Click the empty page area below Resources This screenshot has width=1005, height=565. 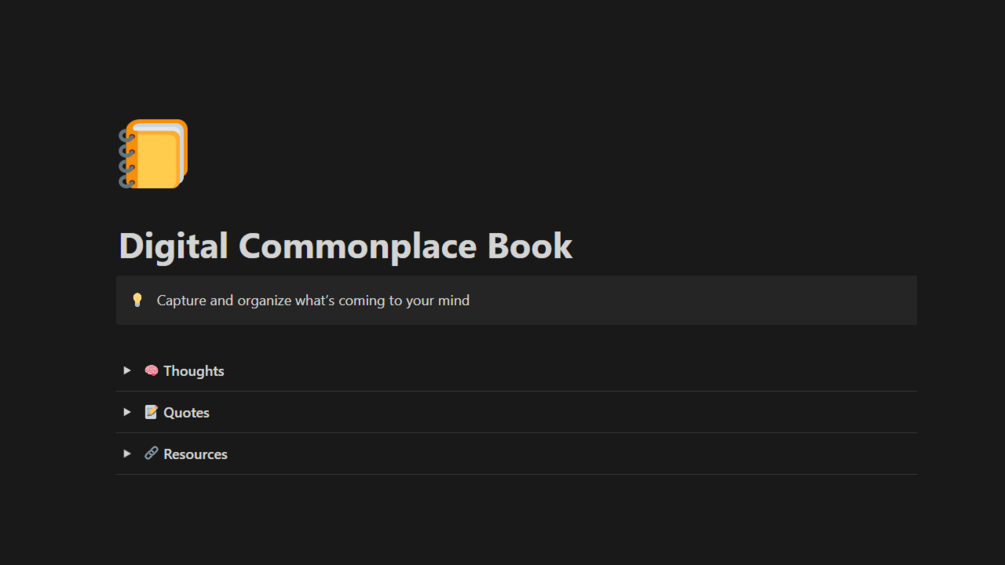(516, 520)
